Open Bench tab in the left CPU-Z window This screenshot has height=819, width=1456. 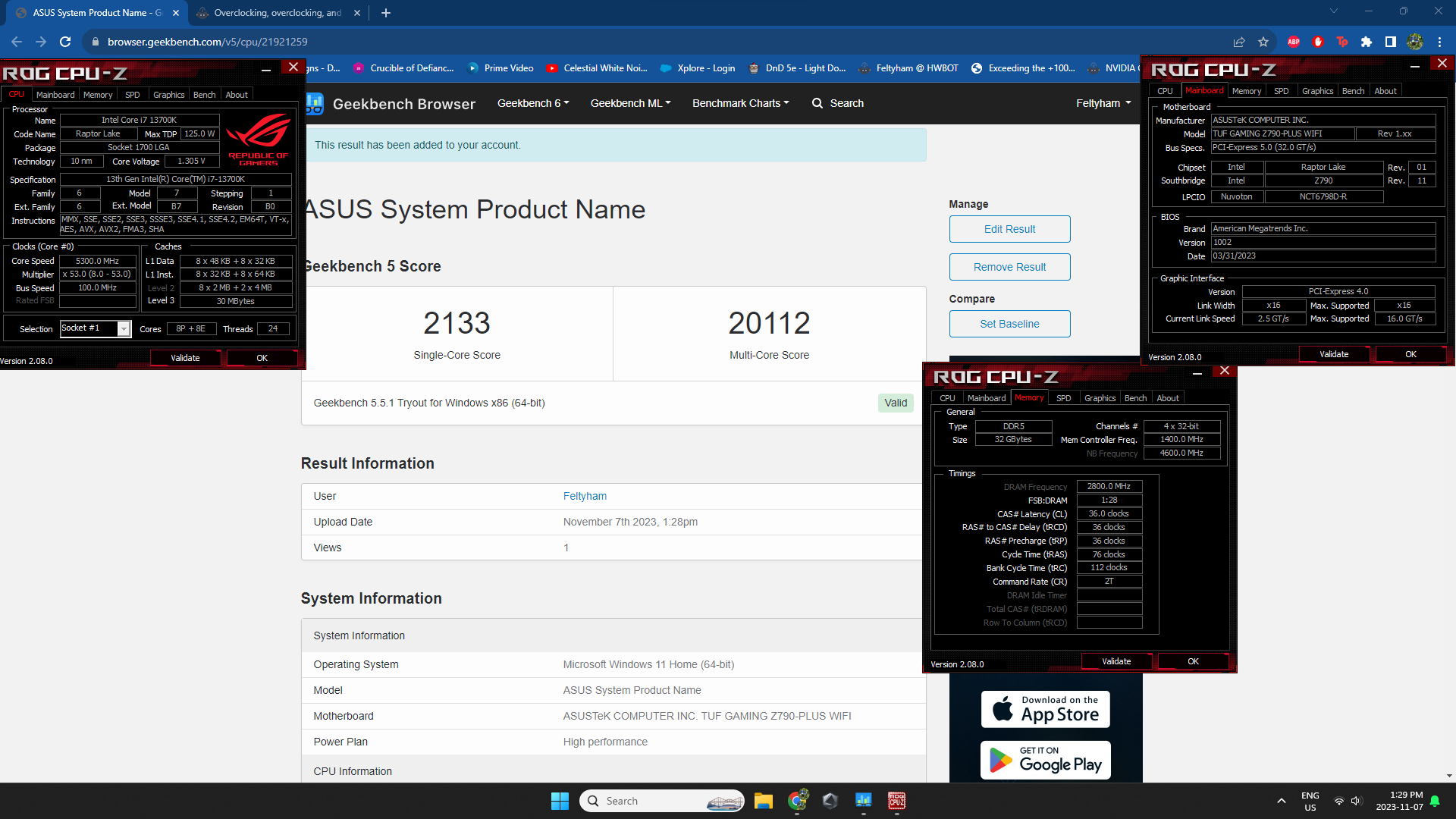204,95
